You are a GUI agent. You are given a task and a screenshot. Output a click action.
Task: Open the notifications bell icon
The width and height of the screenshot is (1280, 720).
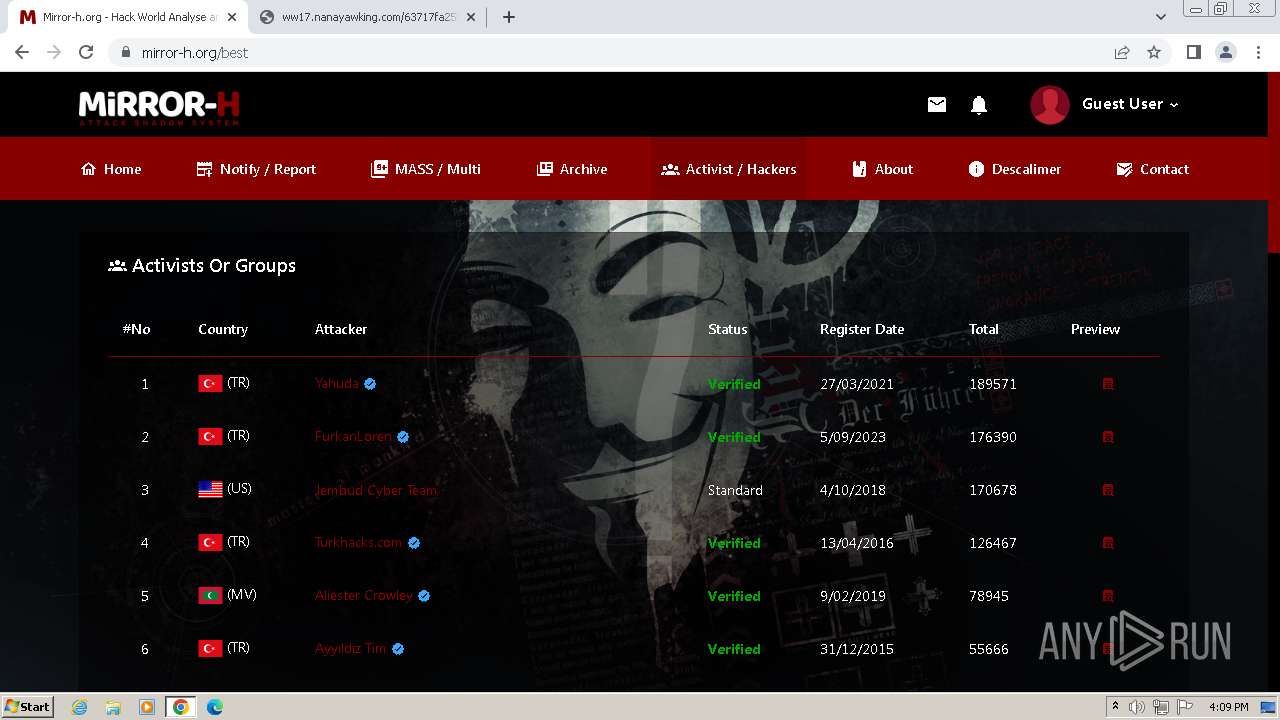(979, 105)
